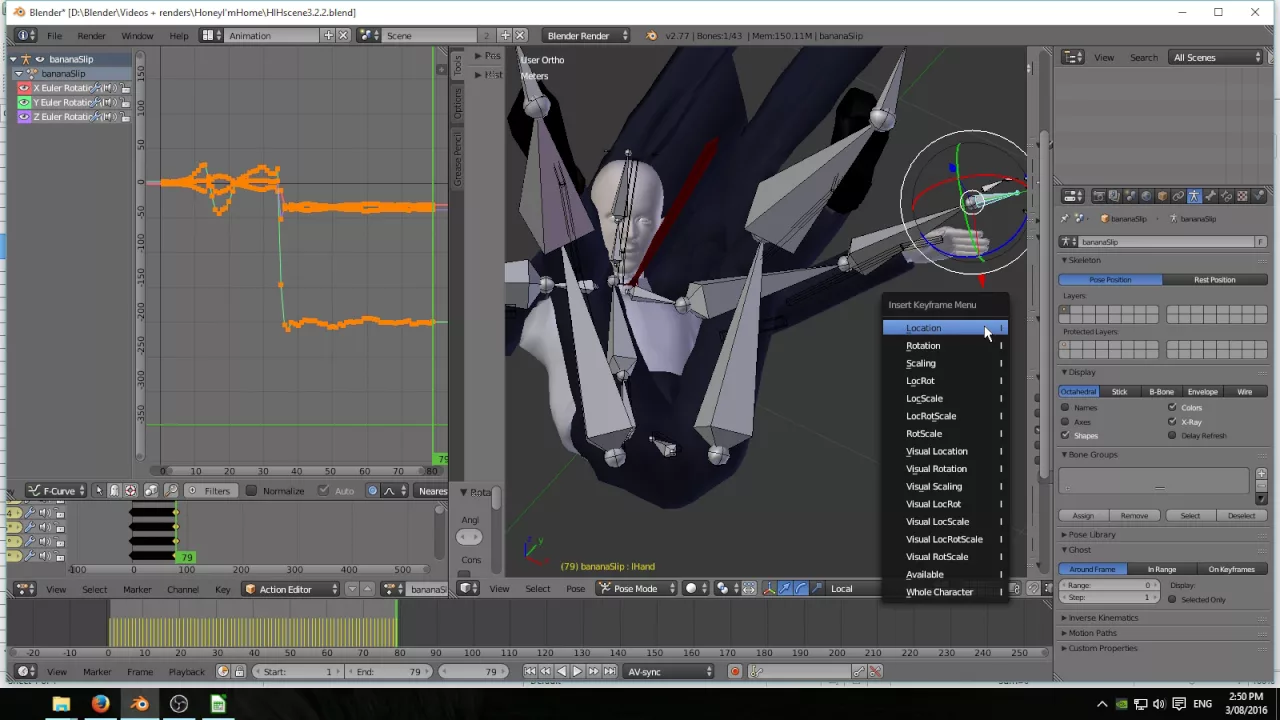
Task: Open the AV-sync dropdown
Action: 669,672
